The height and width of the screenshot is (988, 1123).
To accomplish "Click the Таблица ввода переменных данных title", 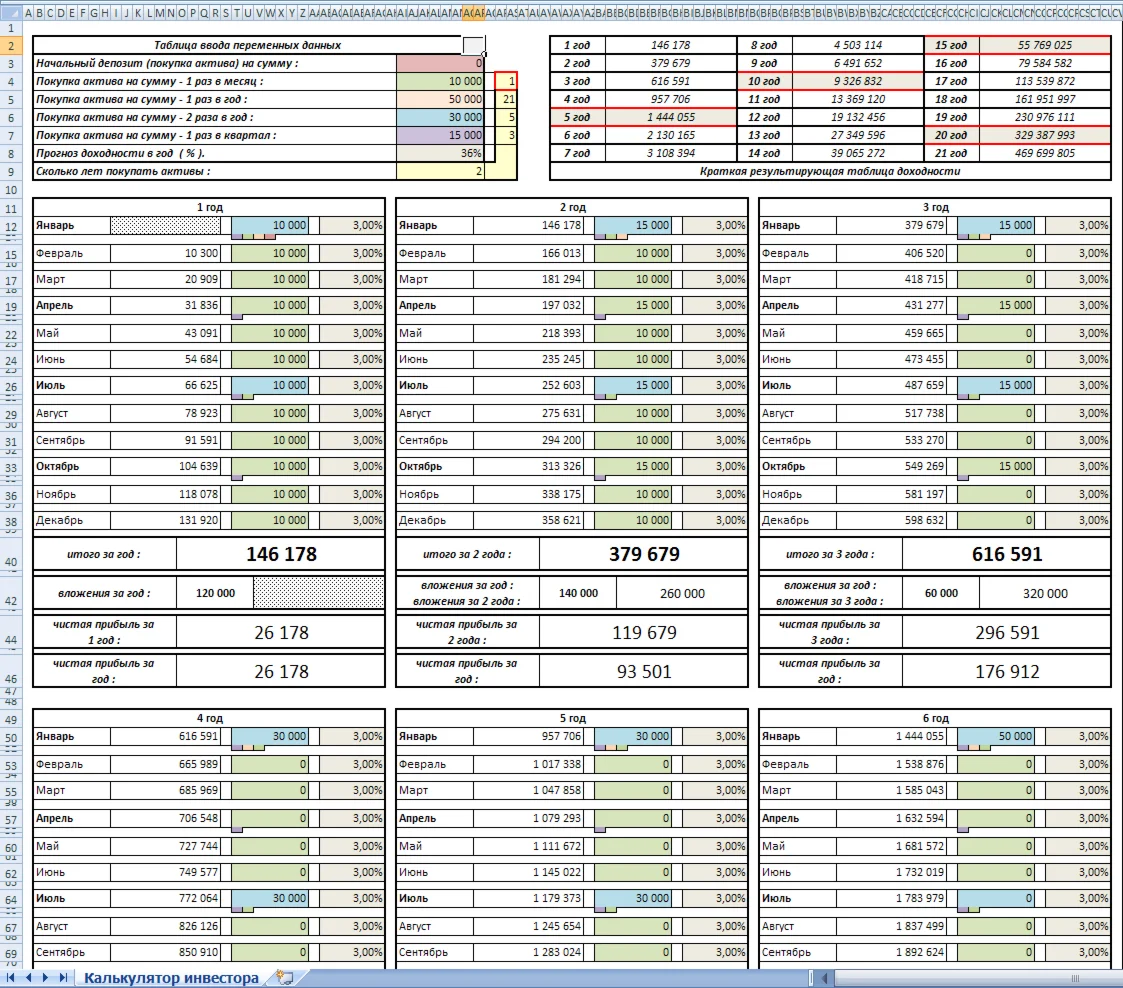I will pos(247,45).
